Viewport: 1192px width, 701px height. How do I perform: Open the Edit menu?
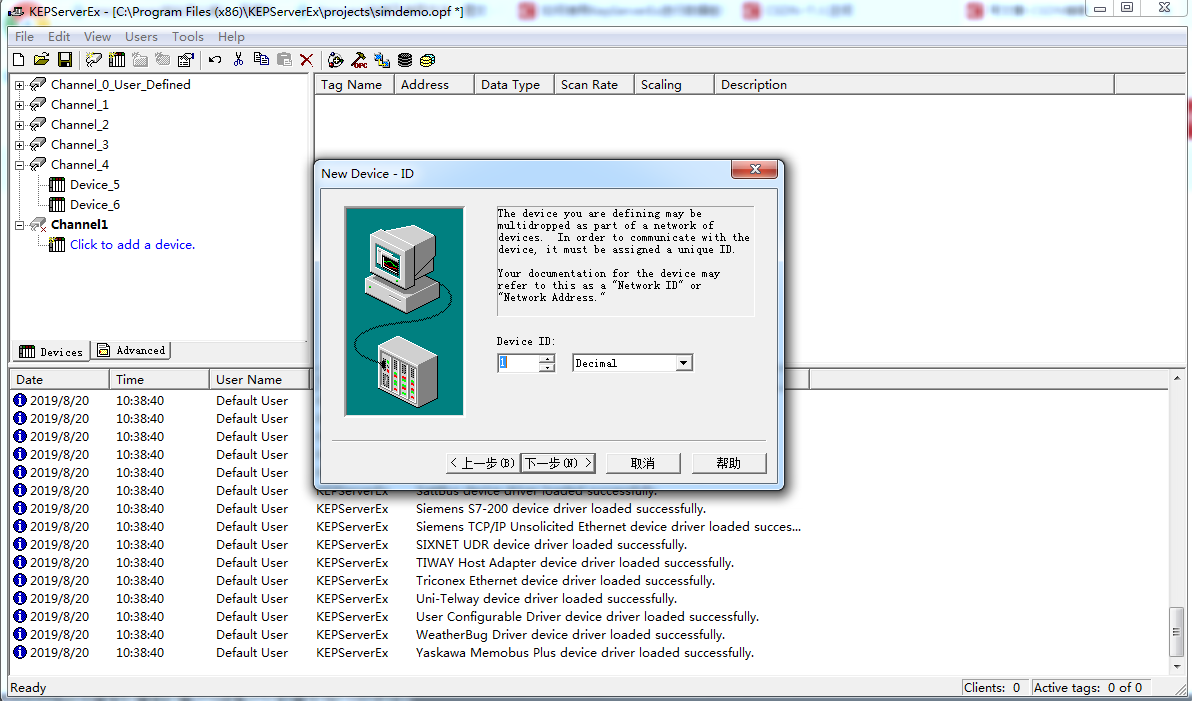tap(59, 36)
